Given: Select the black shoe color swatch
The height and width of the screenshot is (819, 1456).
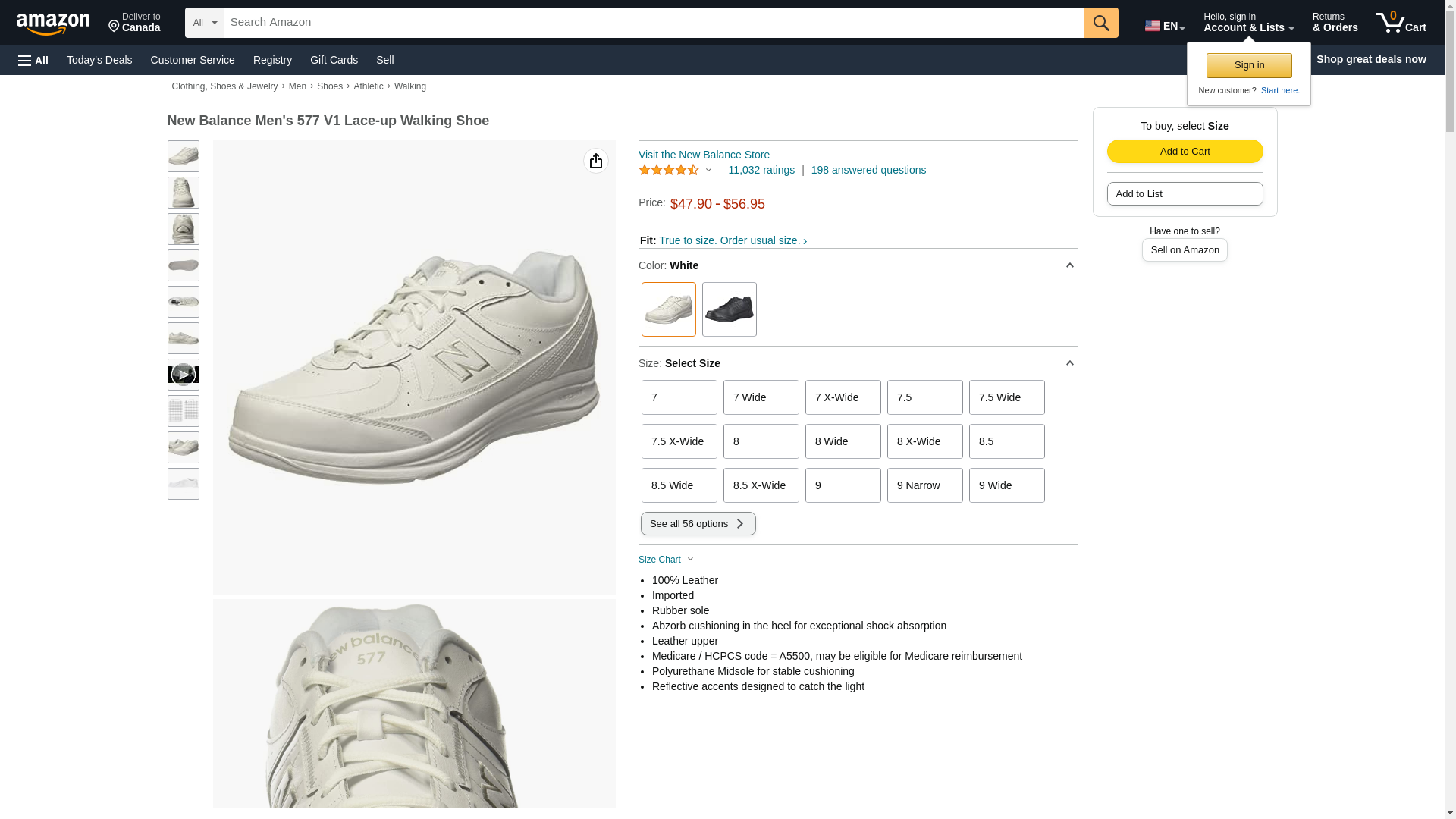Looking at the screenshot, I should coord(729,309).
